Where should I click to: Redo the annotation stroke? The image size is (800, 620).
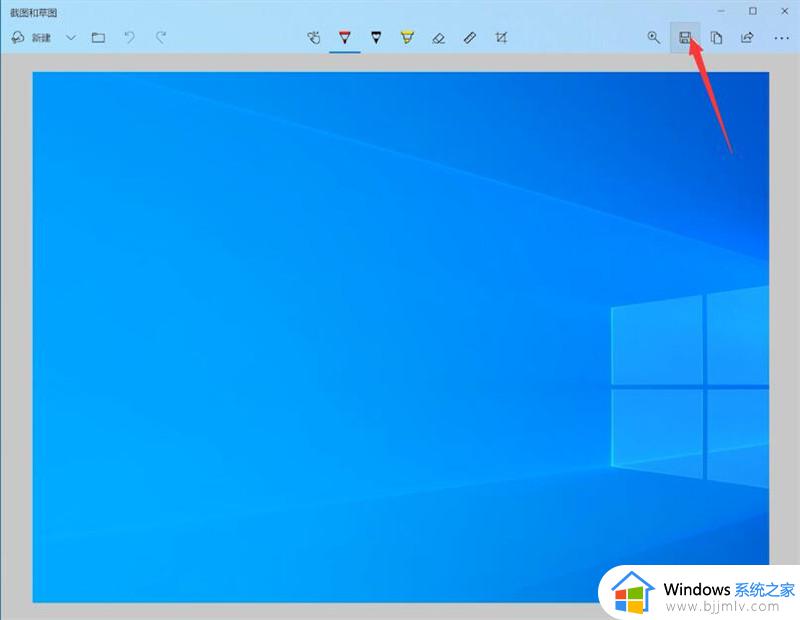(161, 37)
